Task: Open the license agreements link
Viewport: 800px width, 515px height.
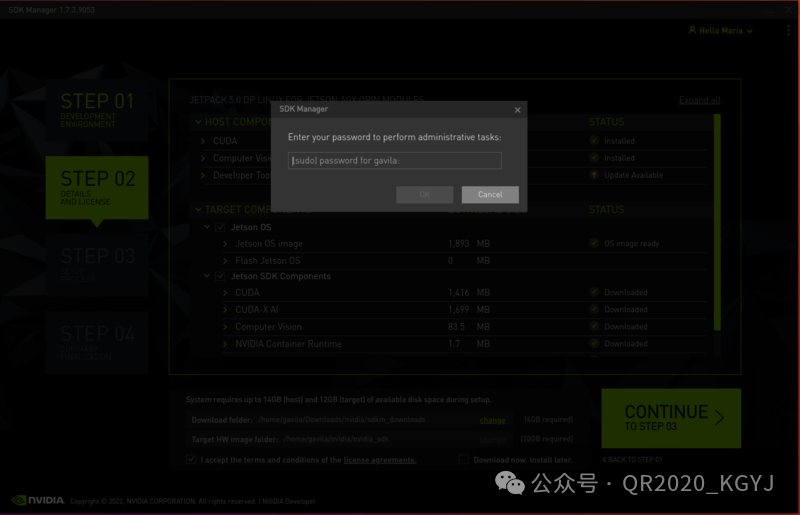Action: 380,460
